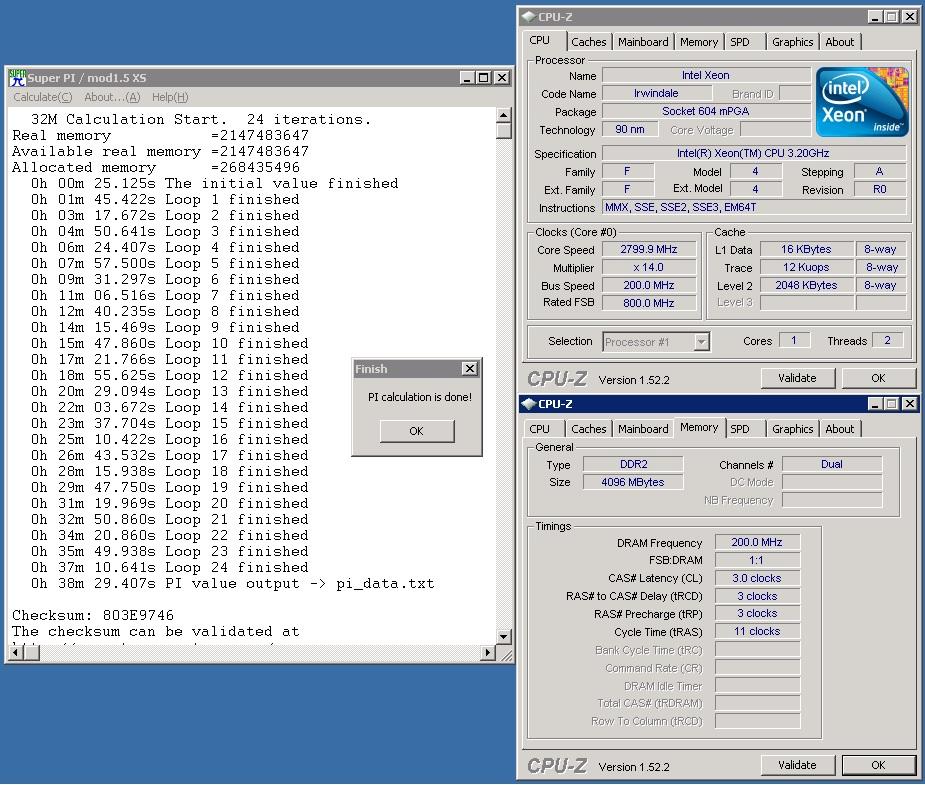925x785 pixels.
Task: Maximize the Super PI window
Action: pos(484,77)
